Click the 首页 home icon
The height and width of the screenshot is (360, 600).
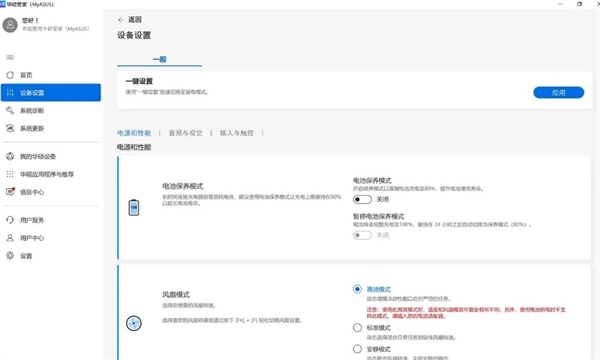pos(10,75)
